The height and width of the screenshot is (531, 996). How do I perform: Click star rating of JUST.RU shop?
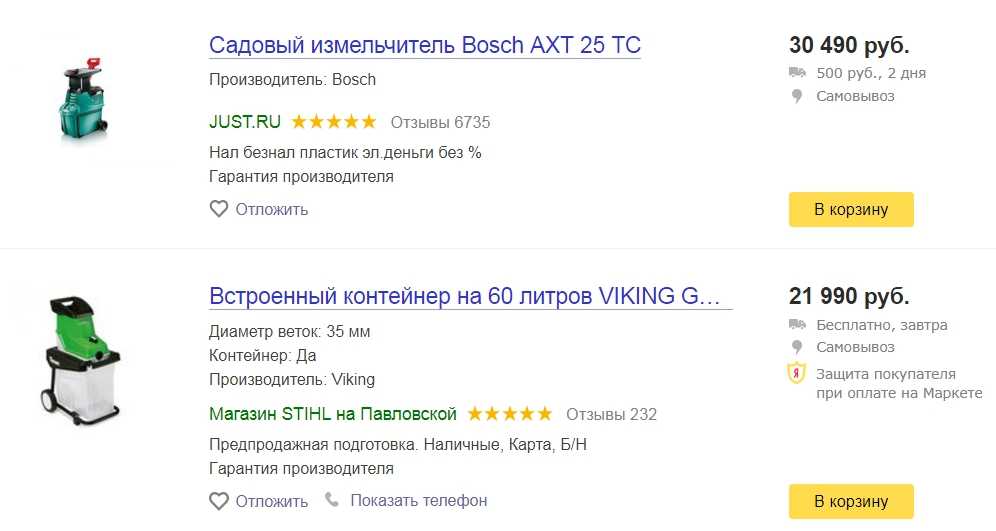[333, 121]
